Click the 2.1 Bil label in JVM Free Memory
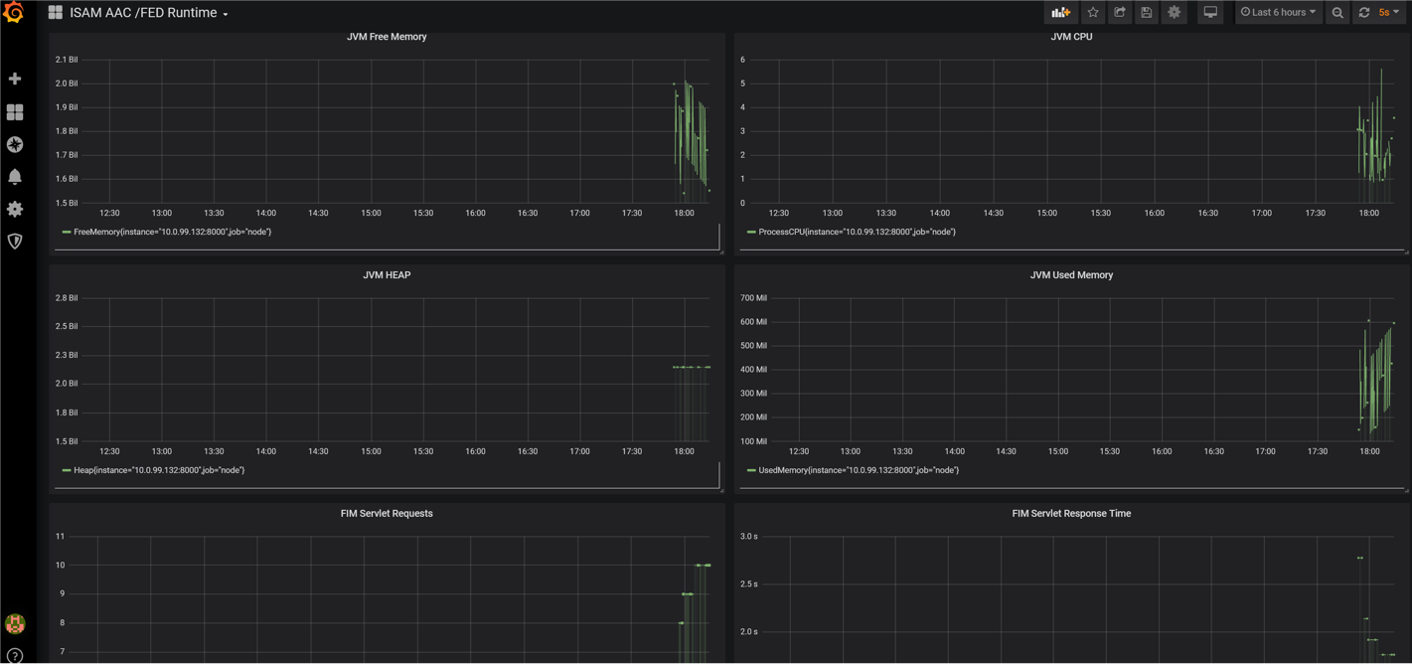Image resolution: width=1412 pixels, height=664 pixels. (x=67, y=60)
